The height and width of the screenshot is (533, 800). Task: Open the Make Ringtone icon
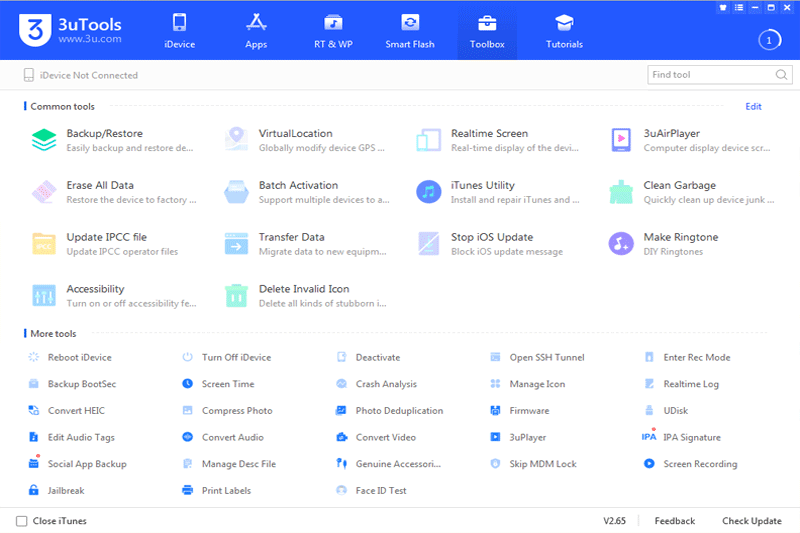621,244
